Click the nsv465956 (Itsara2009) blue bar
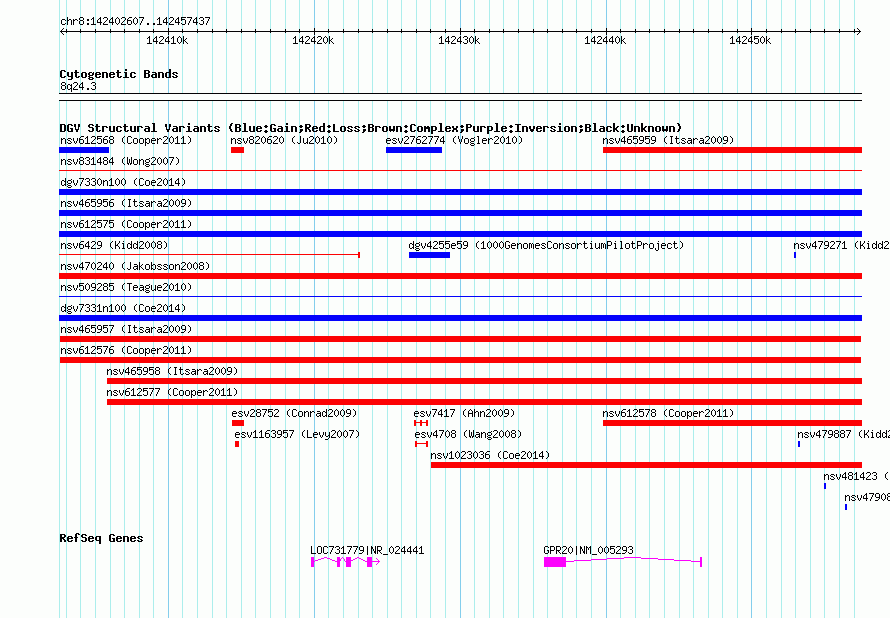 click(x=460, y=213)
